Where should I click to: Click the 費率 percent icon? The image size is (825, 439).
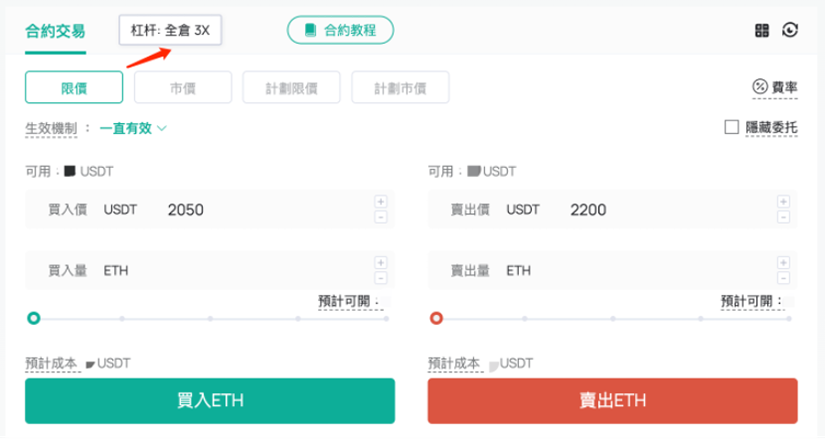760,86
